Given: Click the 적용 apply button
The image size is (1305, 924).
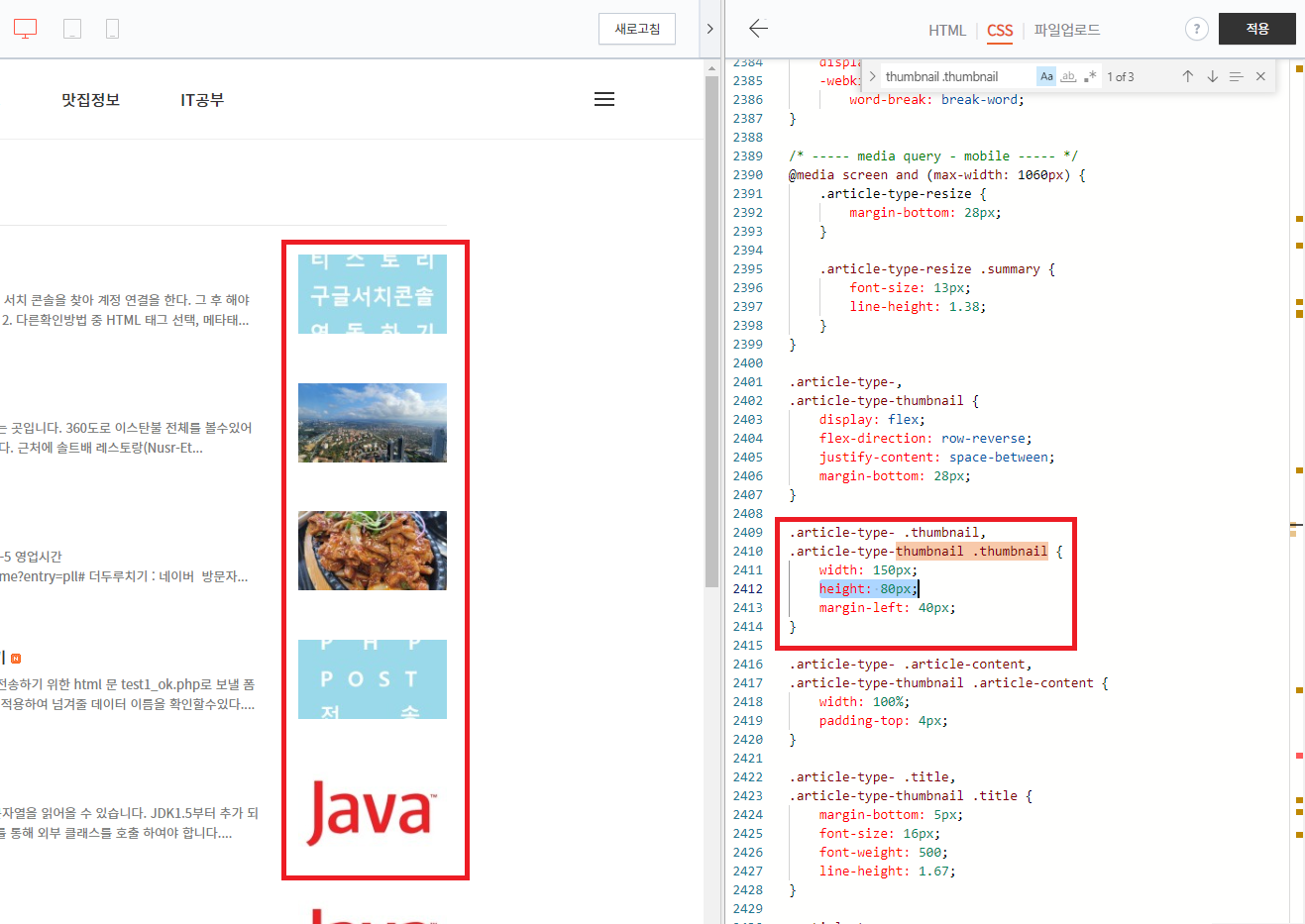Looking at the screenshot, I should pos(1257,29).
